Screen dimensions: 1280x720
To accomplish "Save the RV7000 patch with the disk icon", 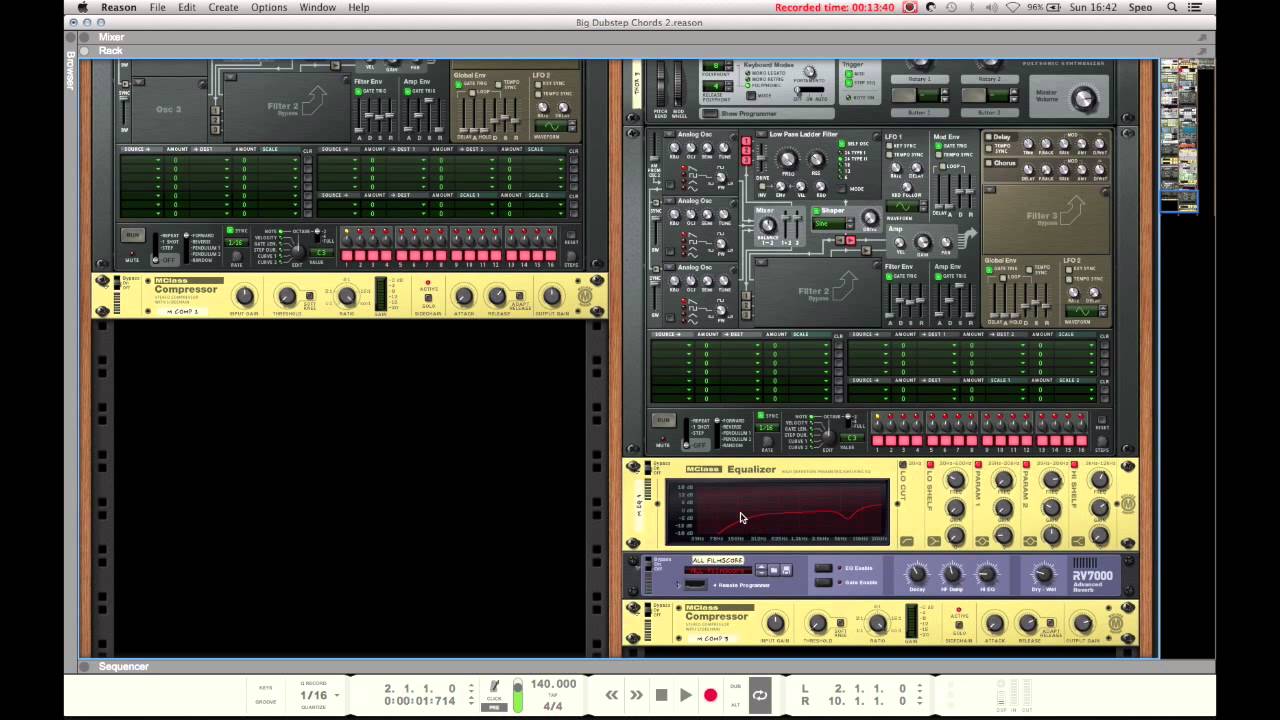I will coord(786,570).
